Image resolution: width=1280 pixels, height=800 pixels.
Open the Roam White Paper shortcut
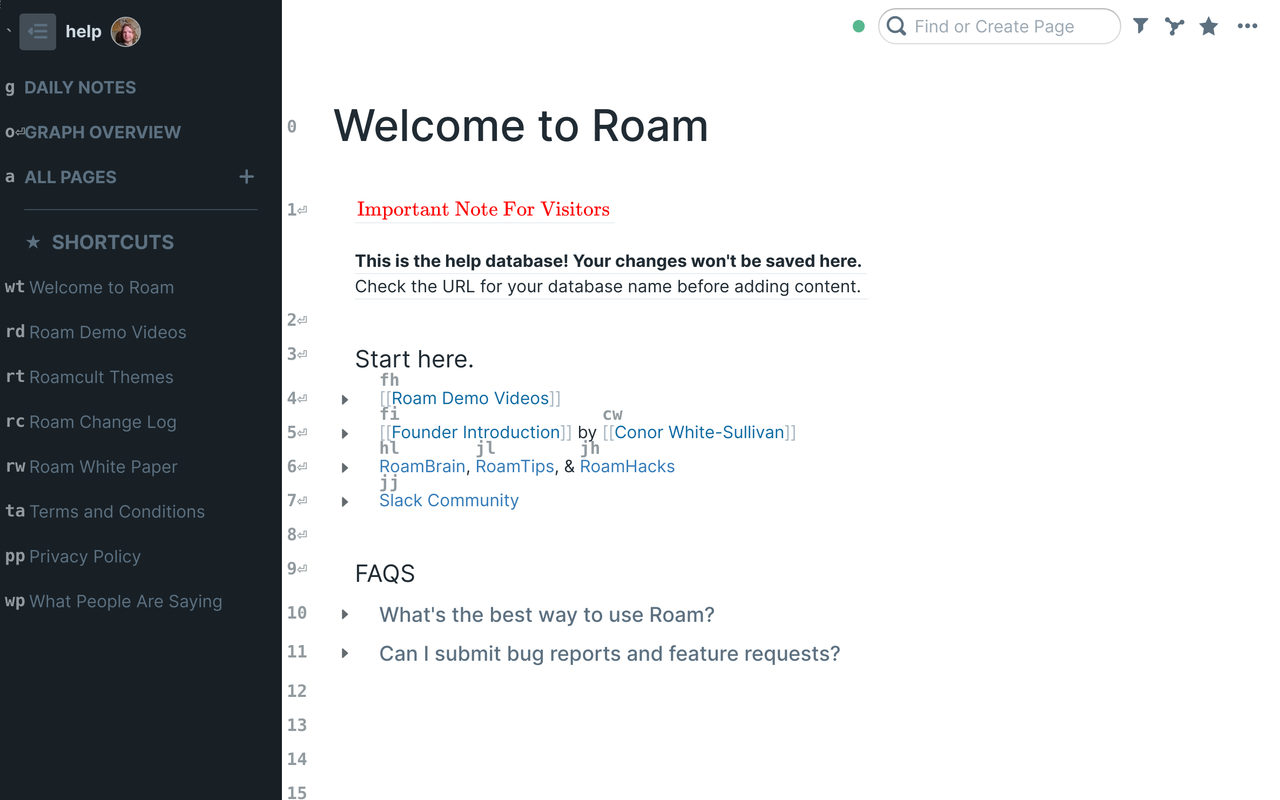102,467
